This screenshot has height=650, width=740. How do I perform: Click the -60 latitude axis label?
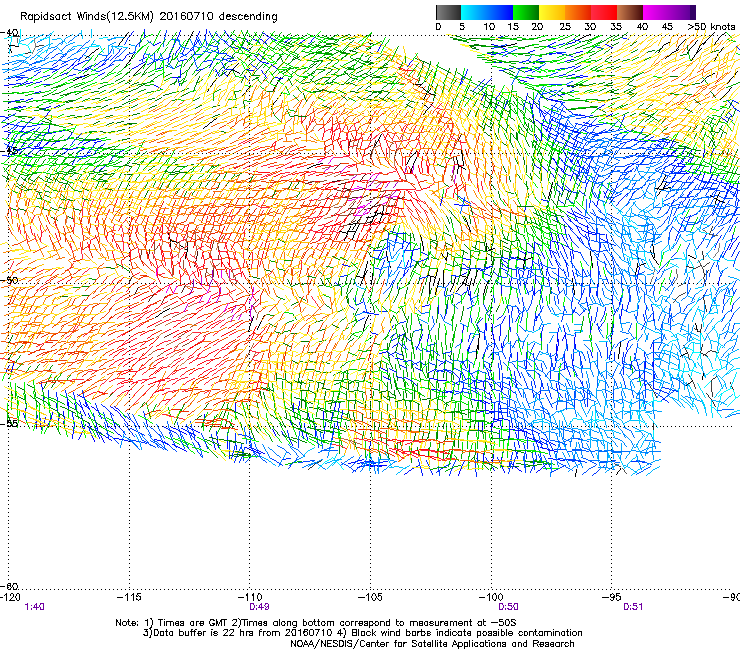point(10,586)
